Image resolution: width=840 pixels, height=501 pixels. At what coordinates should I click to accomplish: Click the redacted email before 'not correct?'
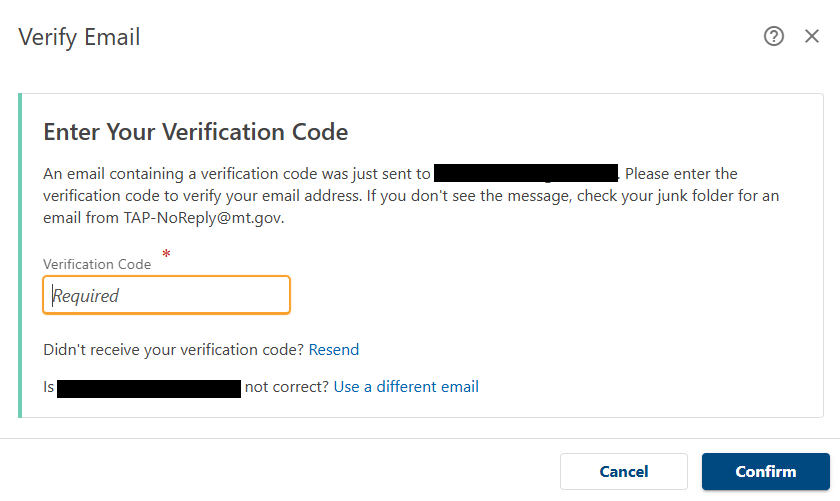[149, 387]
